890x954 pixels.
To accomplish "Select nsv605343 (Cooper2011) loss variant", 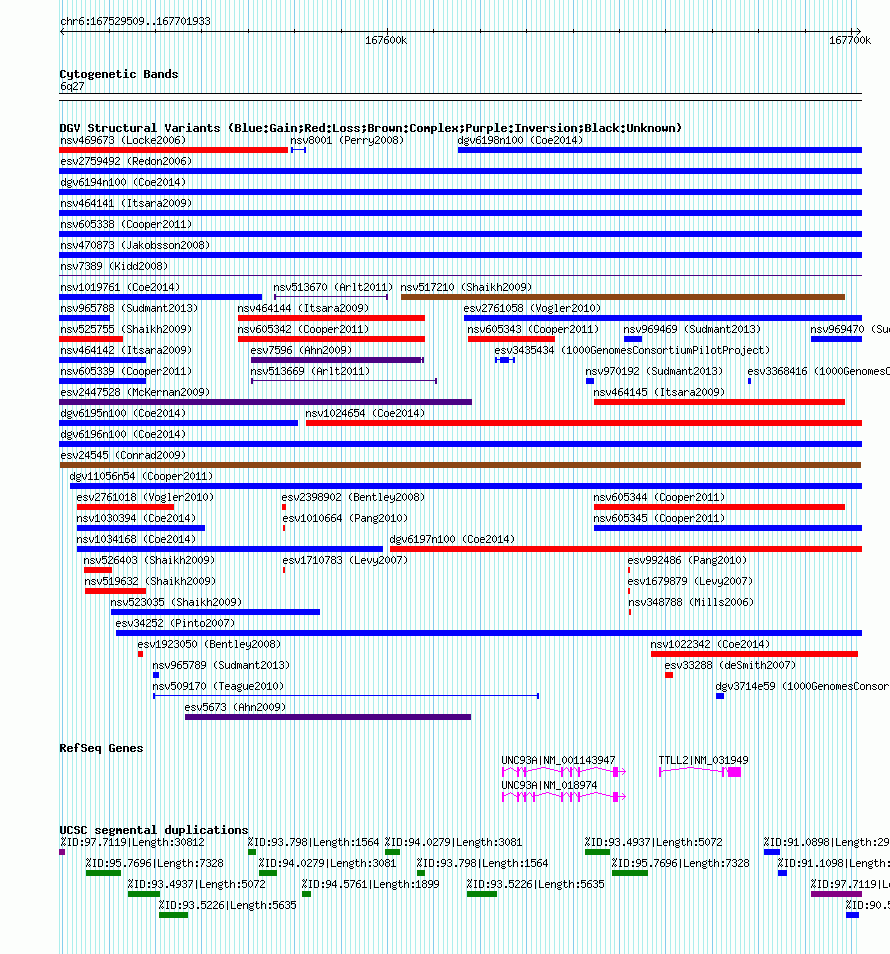I will (x=511, y=339).
